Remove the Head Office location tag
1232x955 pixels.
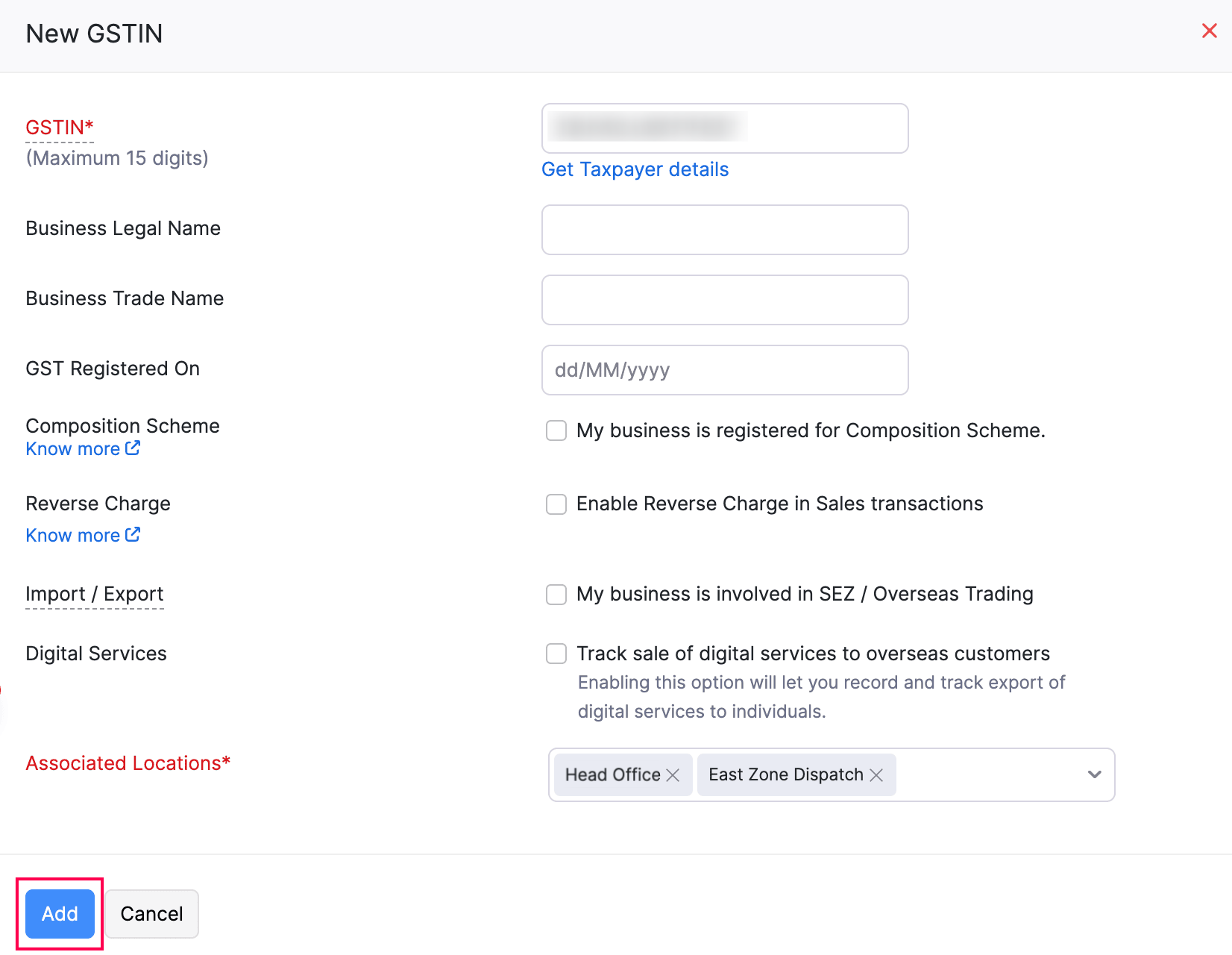click(673, 775)
